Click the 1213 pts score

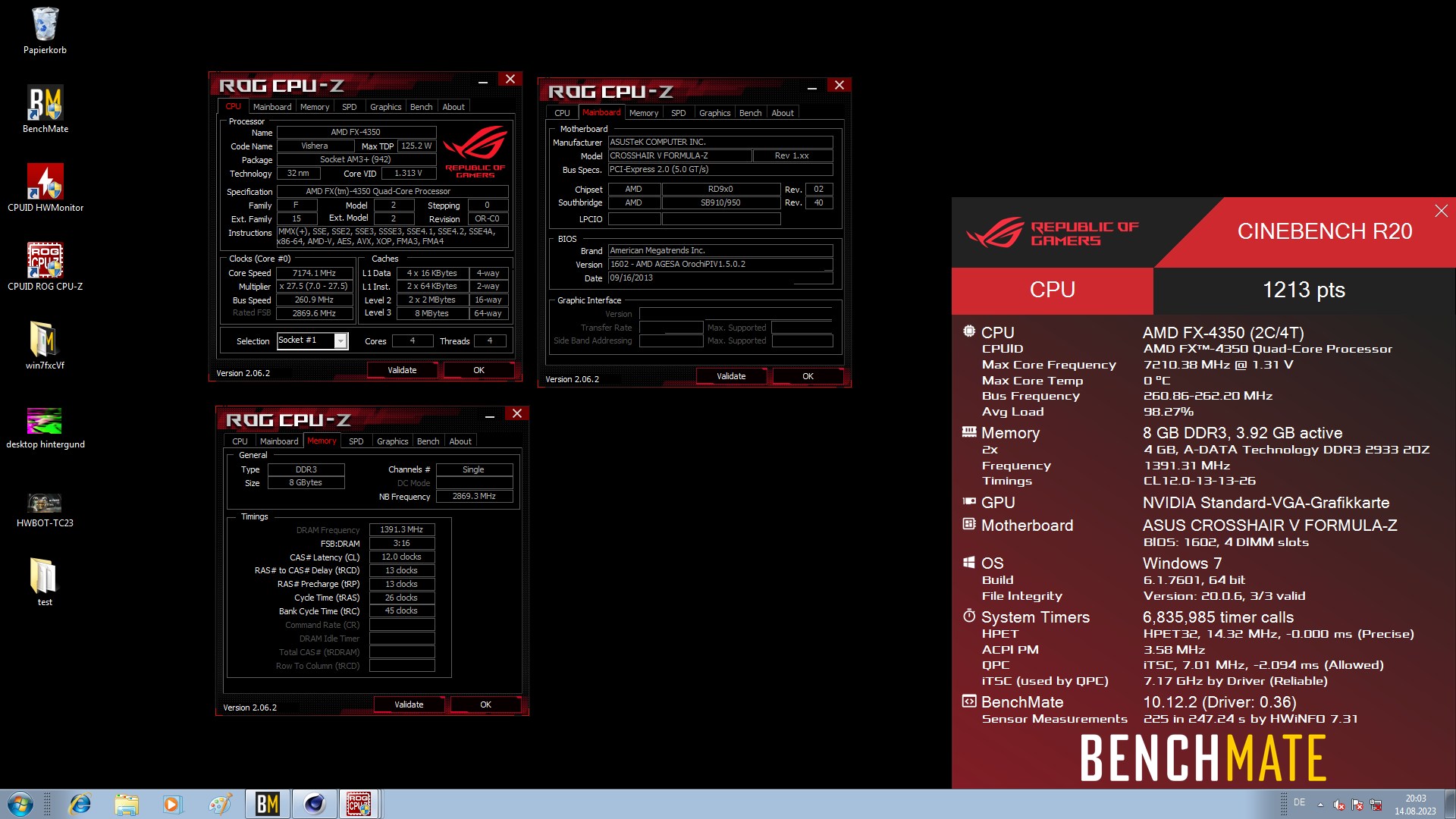tap(1304, 290)
